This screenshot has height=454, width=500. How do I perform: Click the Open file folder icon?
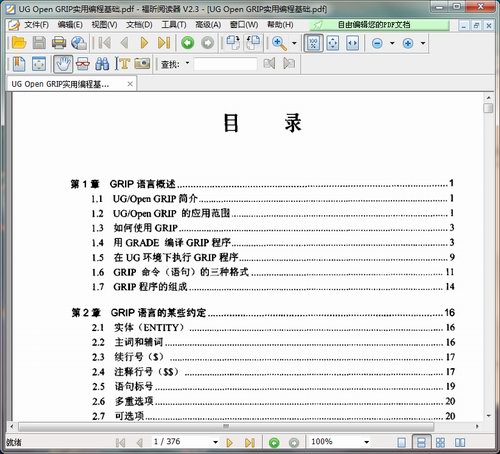click(x=19, y=43)
